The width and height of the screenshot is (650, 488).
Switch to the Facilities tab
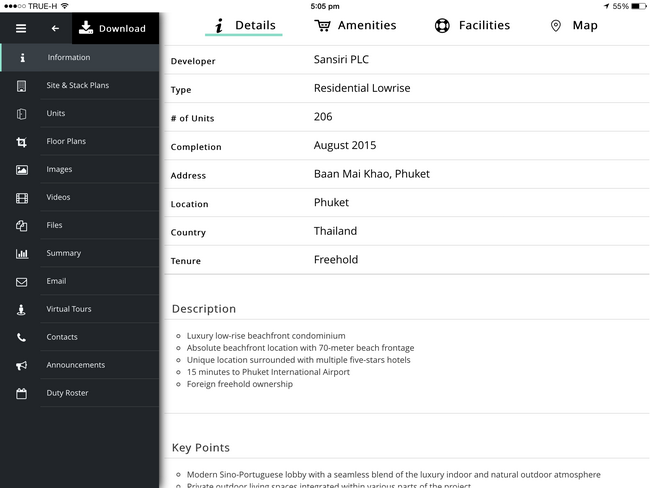tap(472, 26)
